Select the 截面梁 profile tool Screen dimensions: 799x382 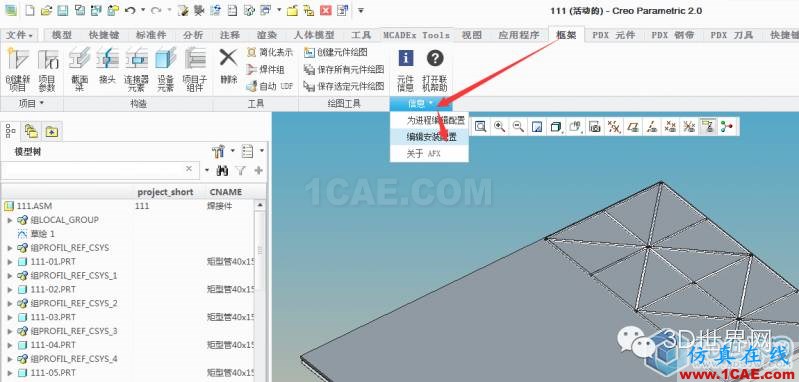tap(79, 70)
